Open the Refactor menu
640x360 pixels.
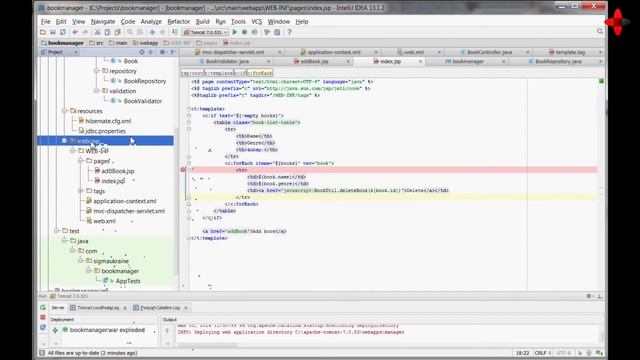[179, 21]
